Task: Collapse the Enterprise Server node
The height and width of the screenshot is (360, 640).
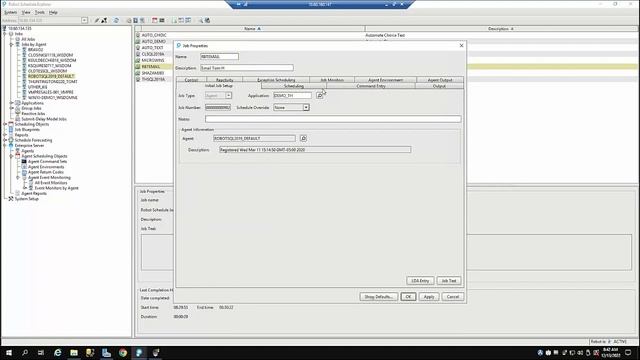Action: (5, 145)
